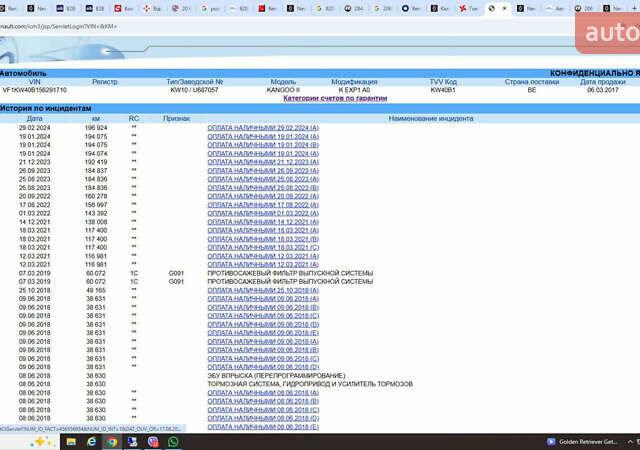640x450 pixels.
Task: Open ОПЛАТА НАЛИЧНЫМИ 20.09.2022 (A) link
Action: tap(262, 196)
